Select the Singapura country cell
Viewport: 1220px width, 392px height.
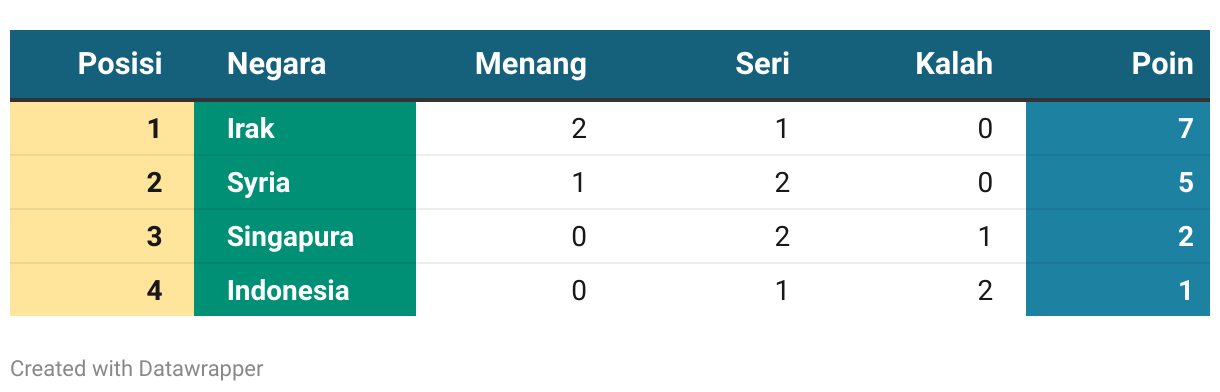coord(305,236)
